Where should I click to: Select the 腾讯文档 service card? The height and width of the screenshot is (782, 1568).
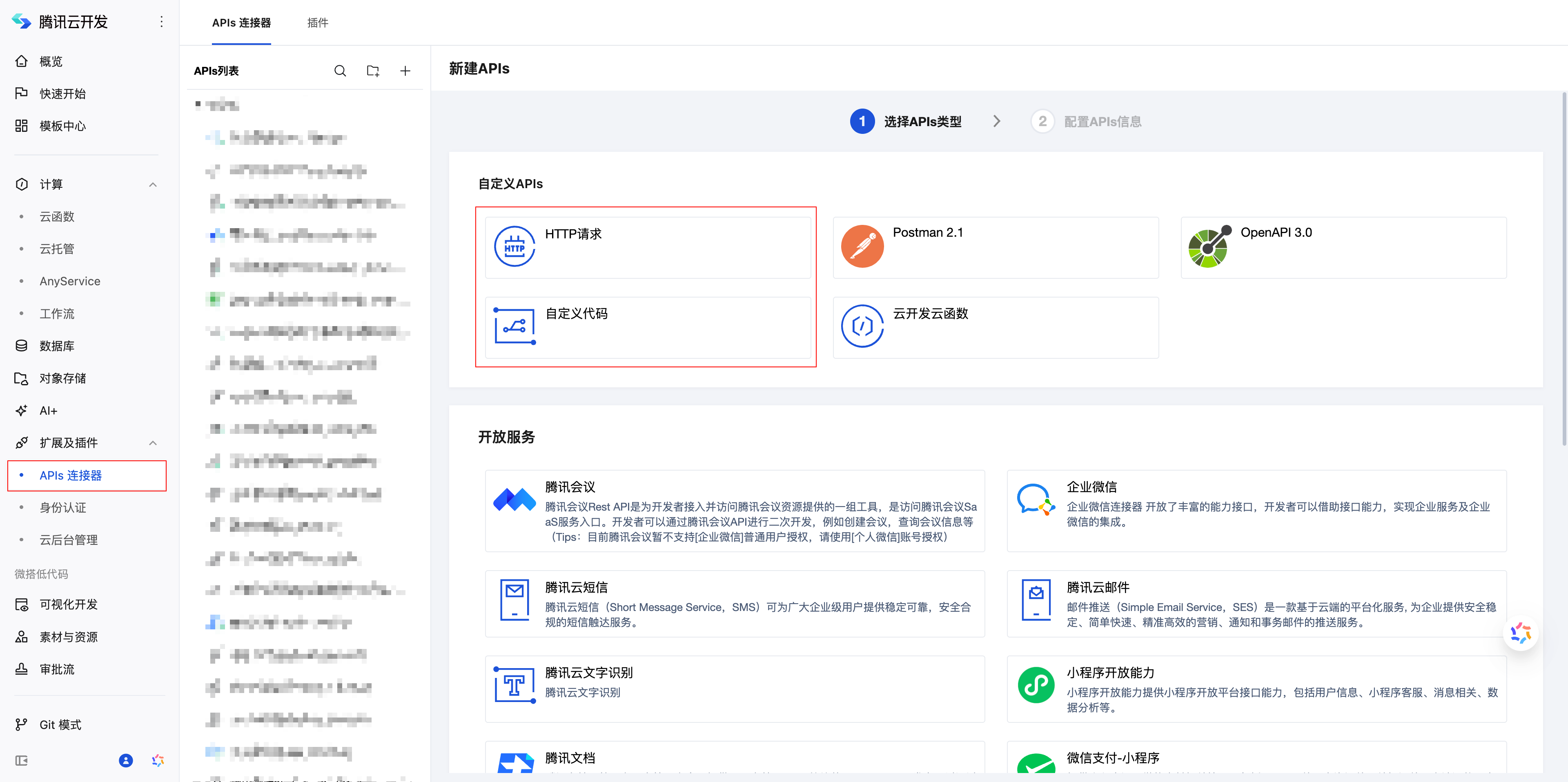[735, 758]
